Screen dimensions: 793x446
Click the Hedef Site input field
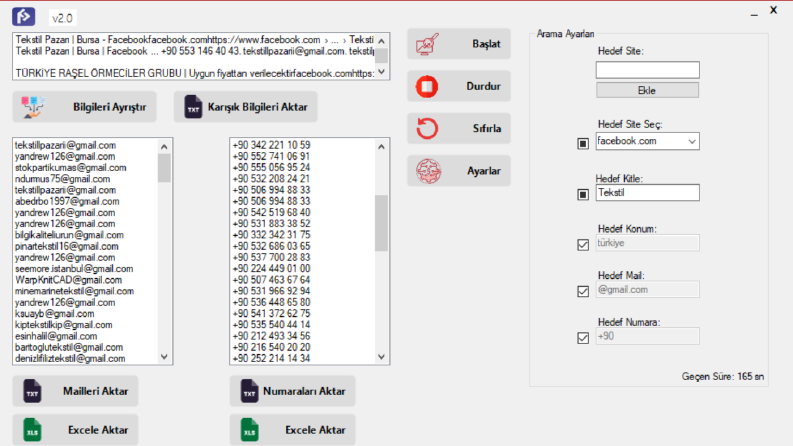[x=648, y=70]
